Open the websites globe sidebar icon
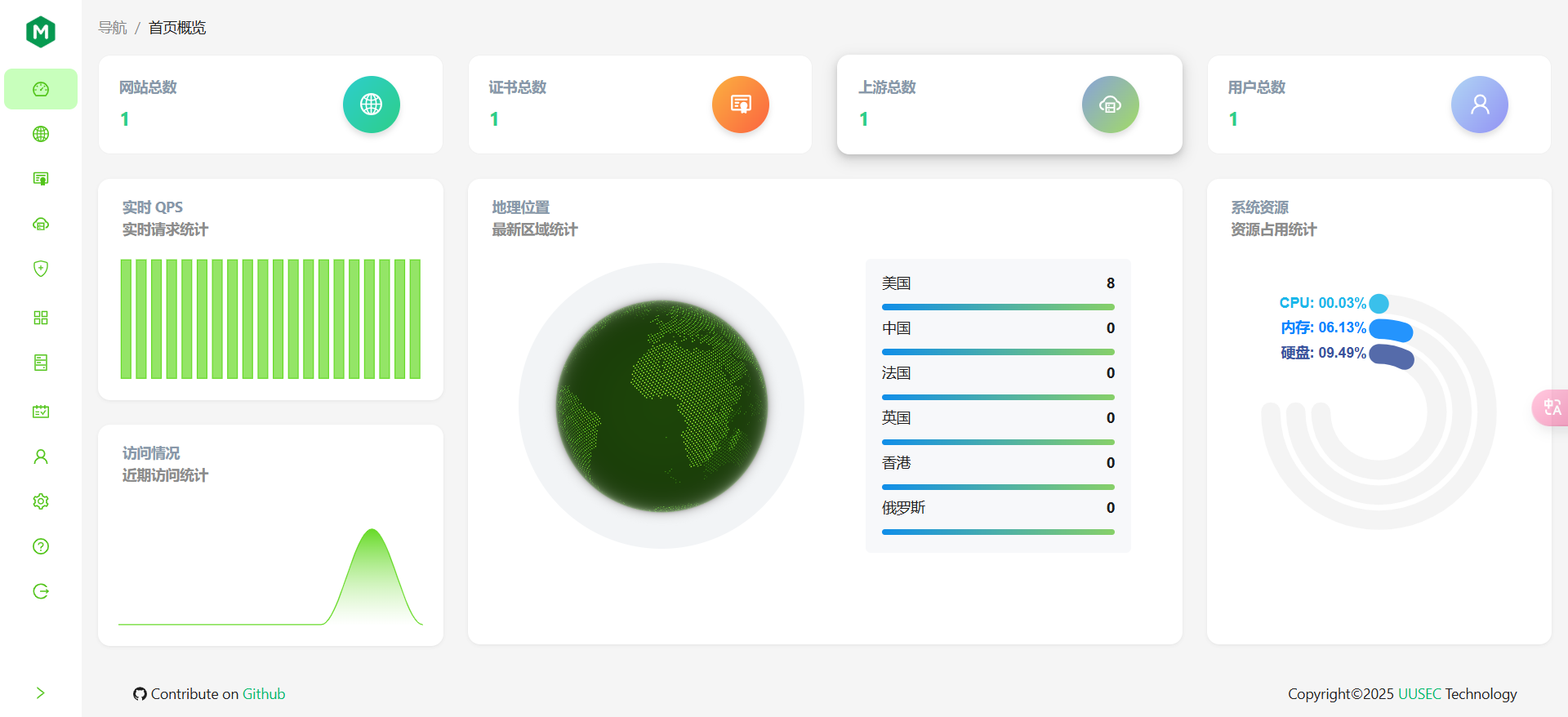This screenshot has height=717, width=1568. coord(41,134)
